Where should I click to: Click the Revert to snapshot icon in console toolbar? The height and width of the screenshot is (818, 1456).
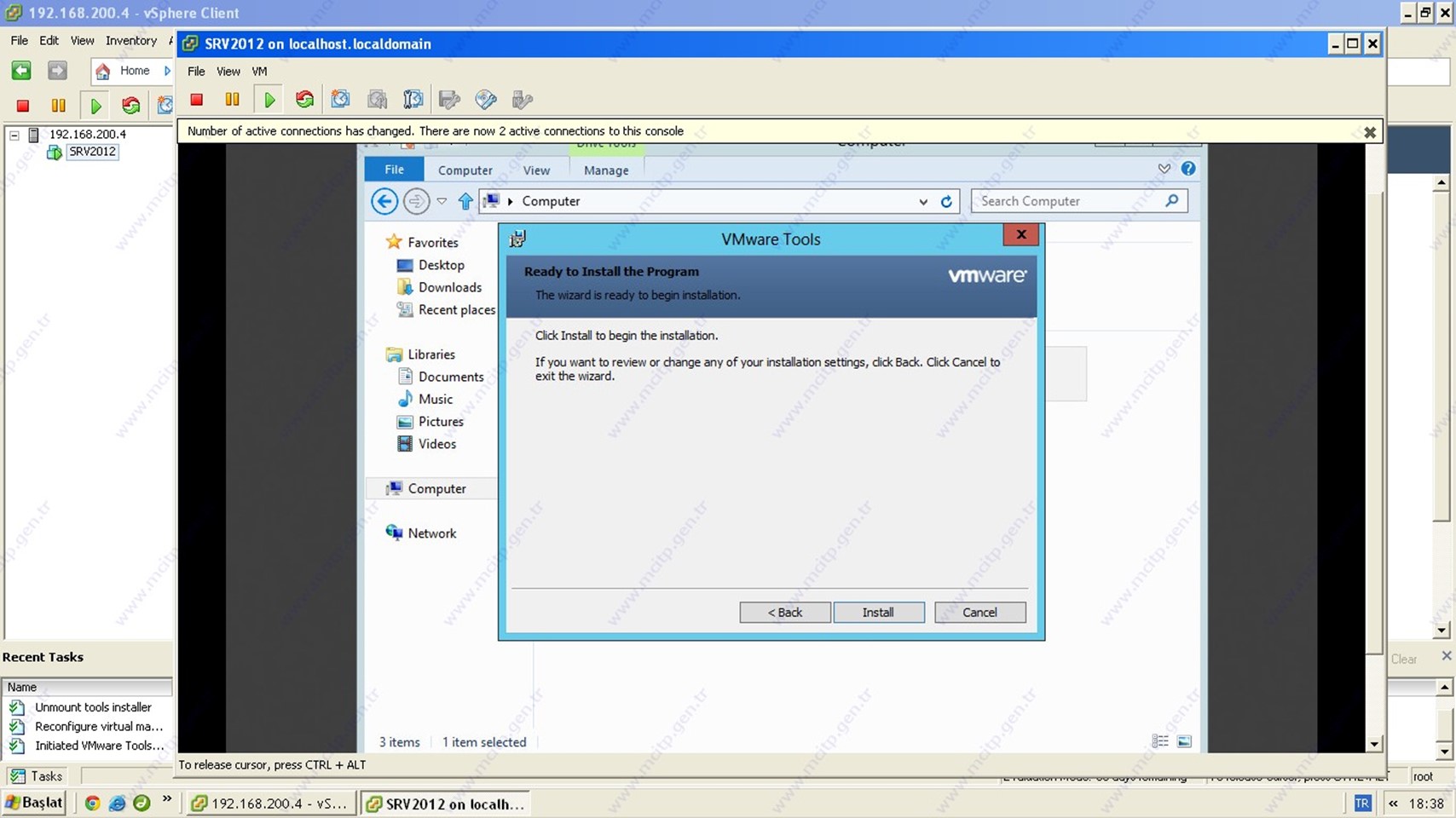pyautogui.click(x=377, y=100)
